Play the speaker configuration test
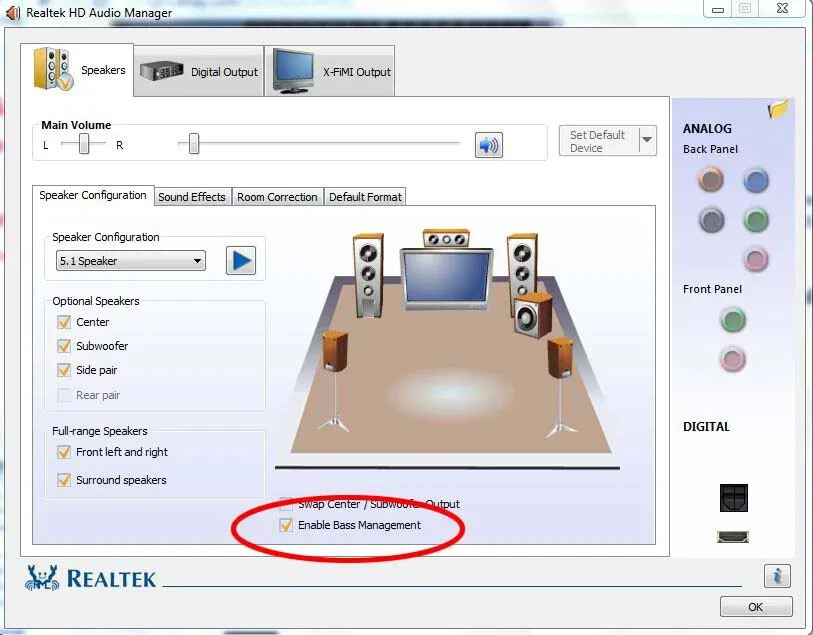 241,260
